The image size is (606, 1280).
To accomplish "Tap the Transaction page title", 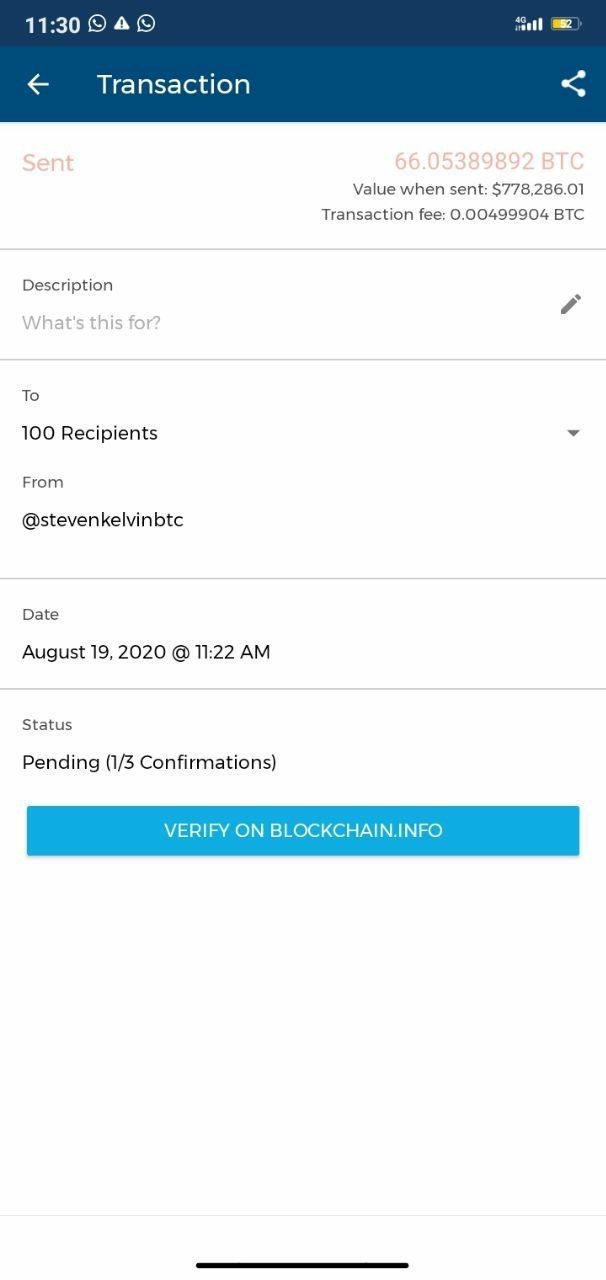I will coord(174,84).
